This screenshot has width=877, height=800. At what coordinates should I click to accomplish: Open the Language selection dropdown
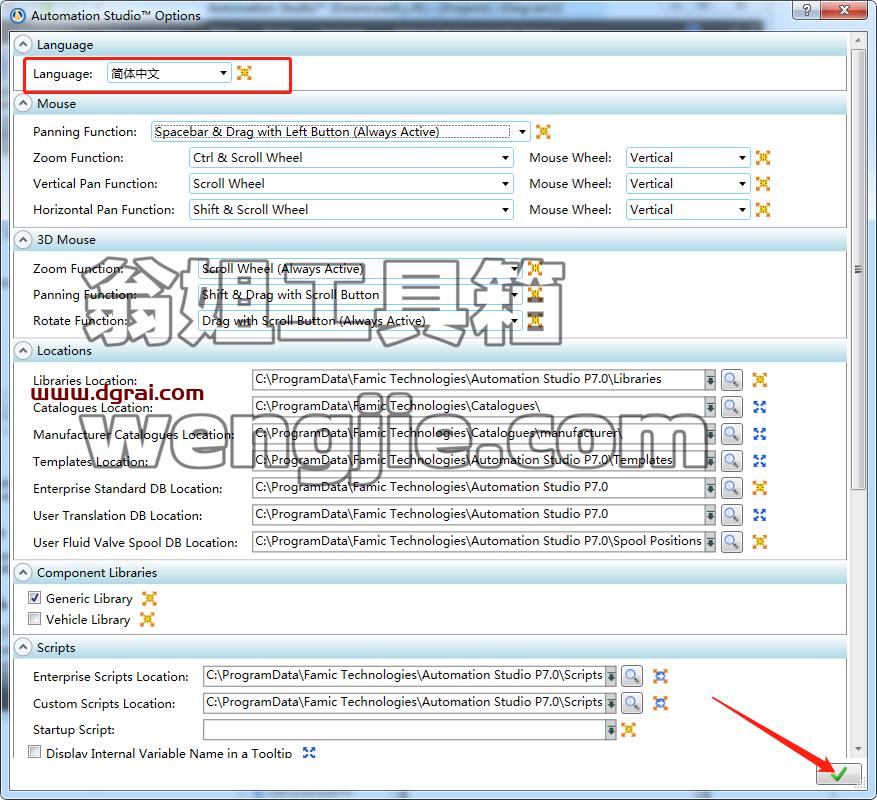(x=169, y=73)
